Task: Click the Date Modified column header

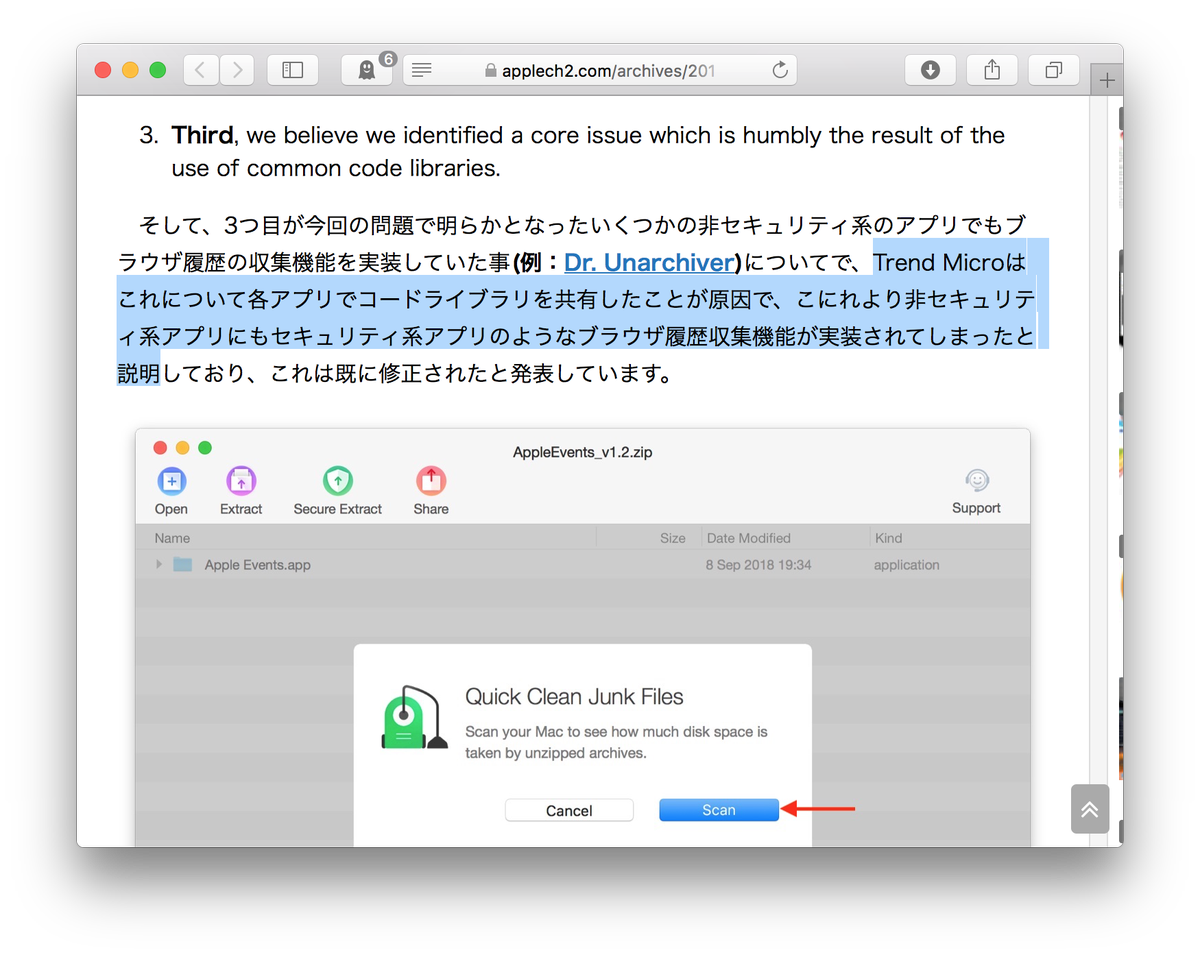Action: (749, 538)
